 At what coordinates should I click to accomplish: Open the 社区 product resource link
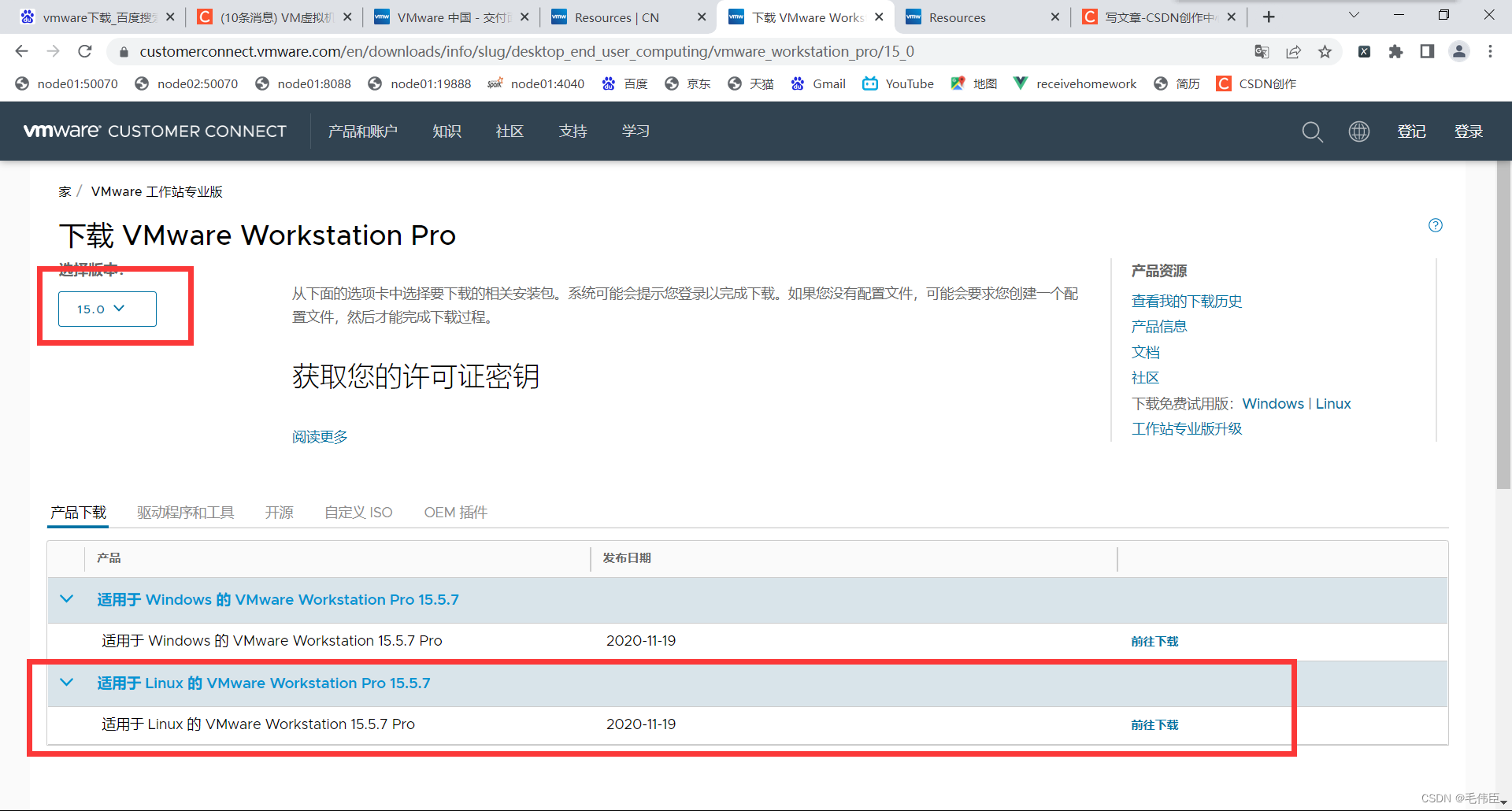1146,378
